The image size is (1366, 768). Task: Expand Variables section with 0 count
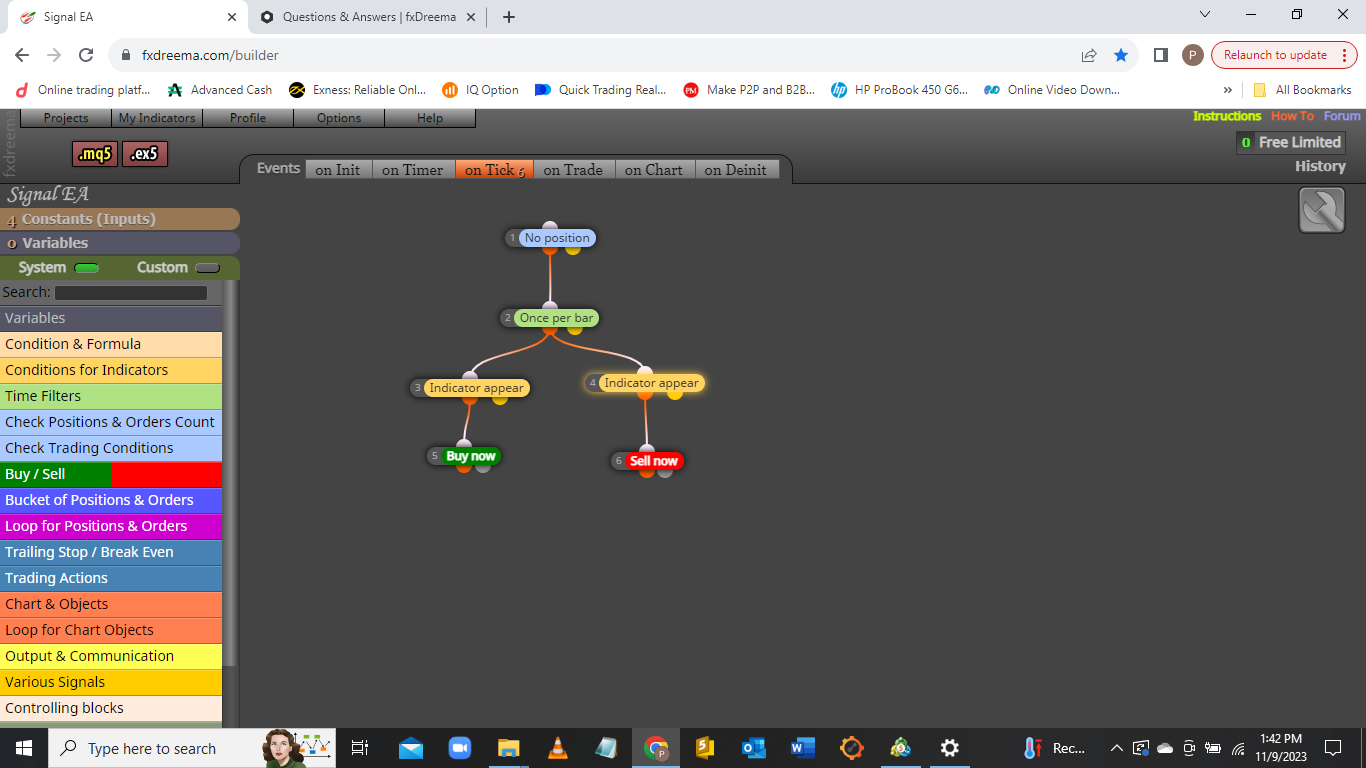[x=120, y=243]
